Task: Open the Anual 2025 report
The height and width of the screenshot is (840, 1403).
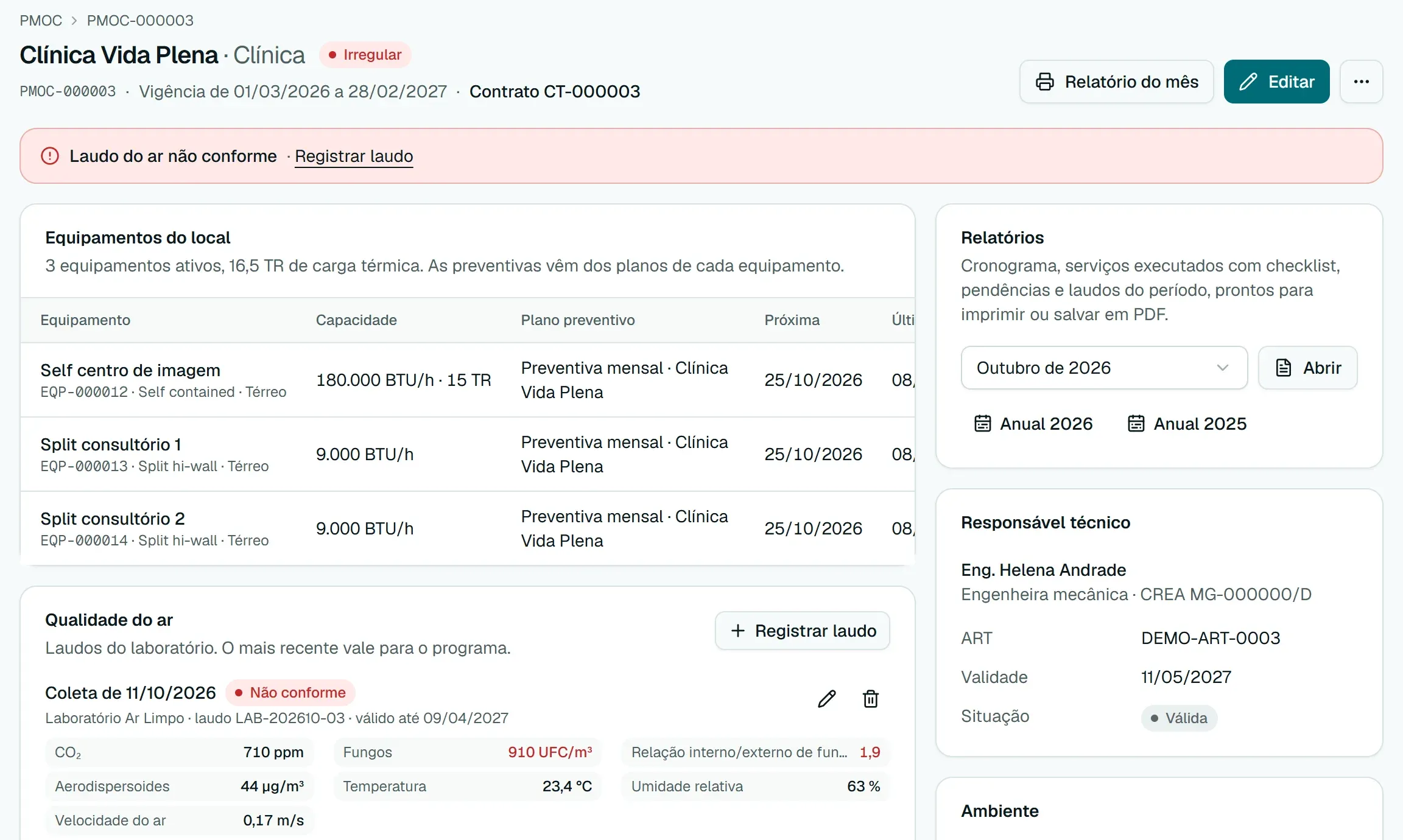Action: click(x=1187, y=424)
